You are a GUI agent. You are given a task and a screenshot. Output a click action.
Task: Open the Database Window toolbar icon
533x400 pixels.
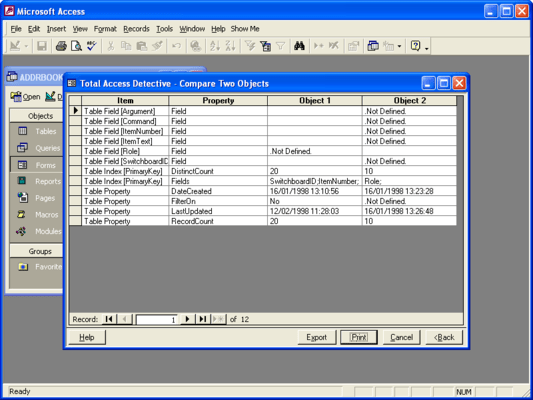tap(373, 46)
